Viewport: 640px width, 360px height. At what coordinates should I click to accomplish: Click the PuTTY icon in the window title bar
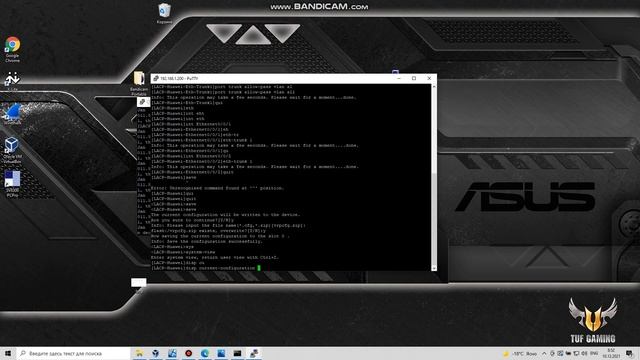tap(156, 78)
